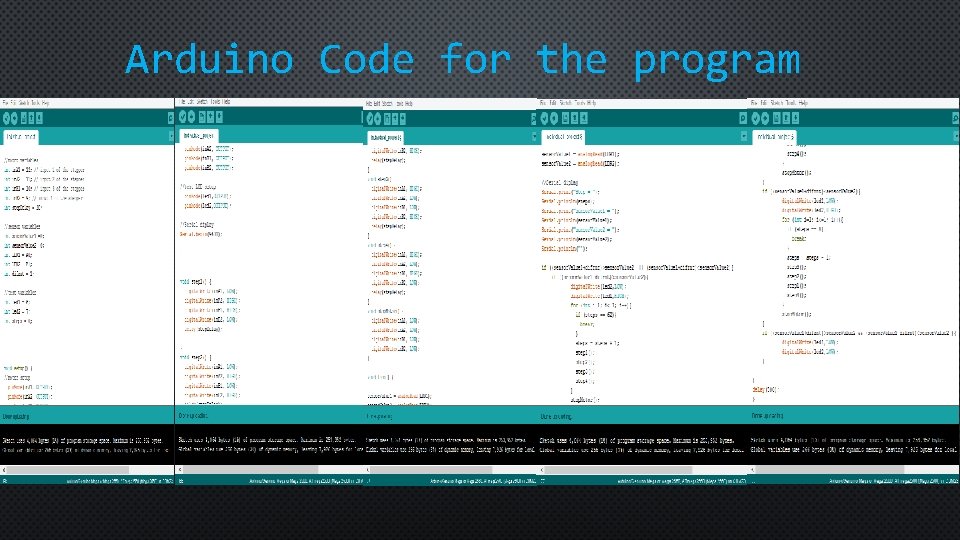Expand tab dropdown arrow in rightmost Arduino window
This screenshot has width=960, height=540.
point(956,137)
